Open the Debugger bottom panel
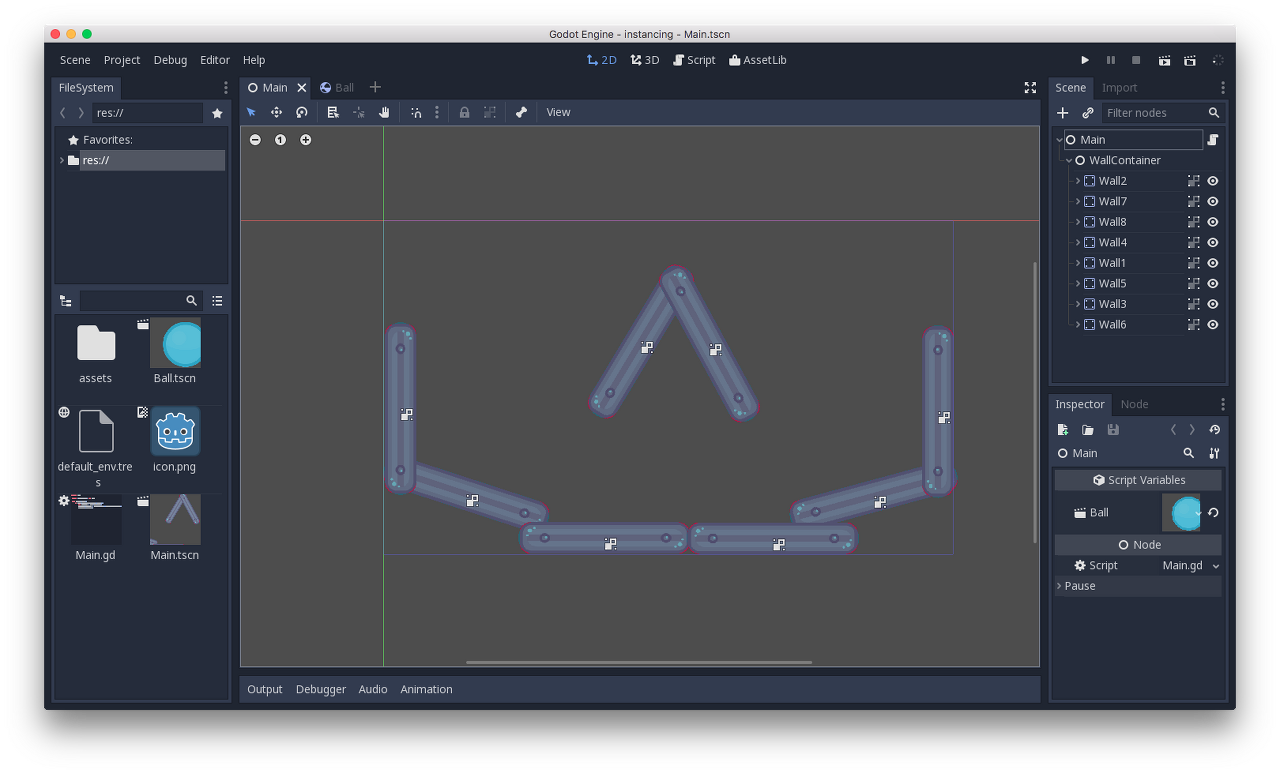The image size is (1280, 773). coord(321,689)
